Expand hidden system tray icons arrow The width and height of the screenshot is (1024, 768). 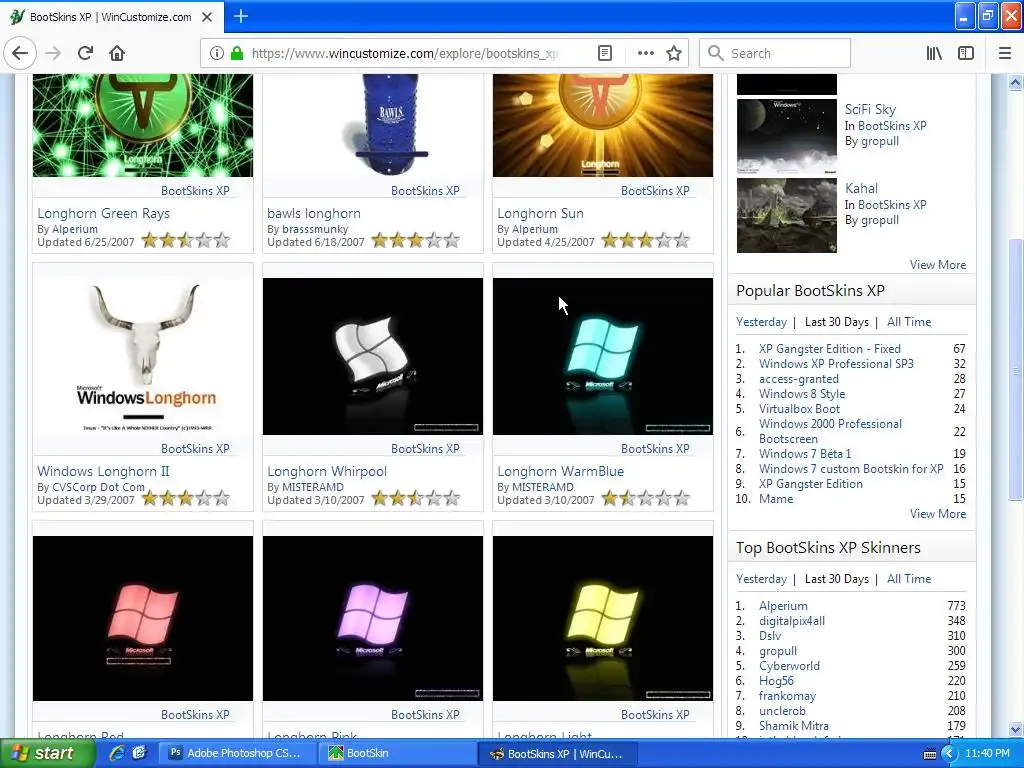pyautogui.click(x=949, y=753)
